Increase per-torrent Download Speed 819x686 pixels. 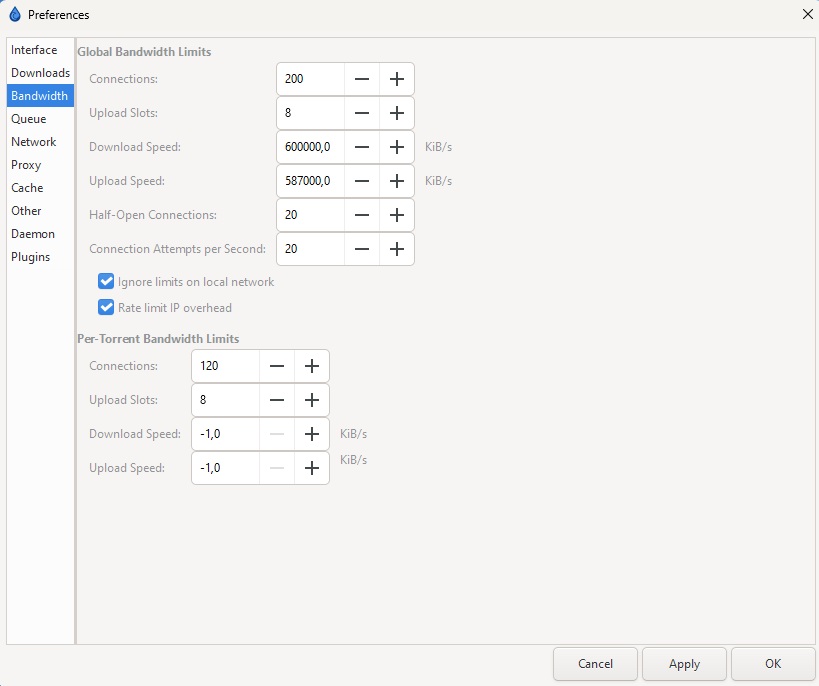pos(312,434)
